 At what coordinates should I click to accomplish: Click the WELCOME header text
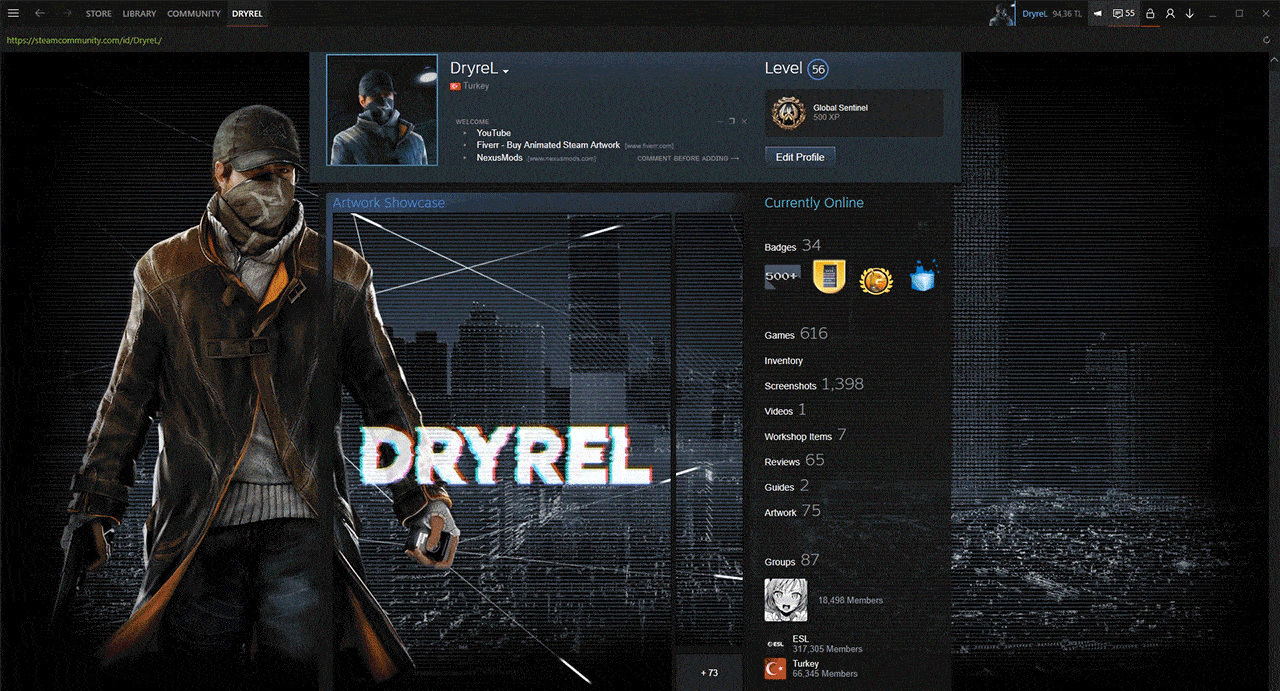472,122
